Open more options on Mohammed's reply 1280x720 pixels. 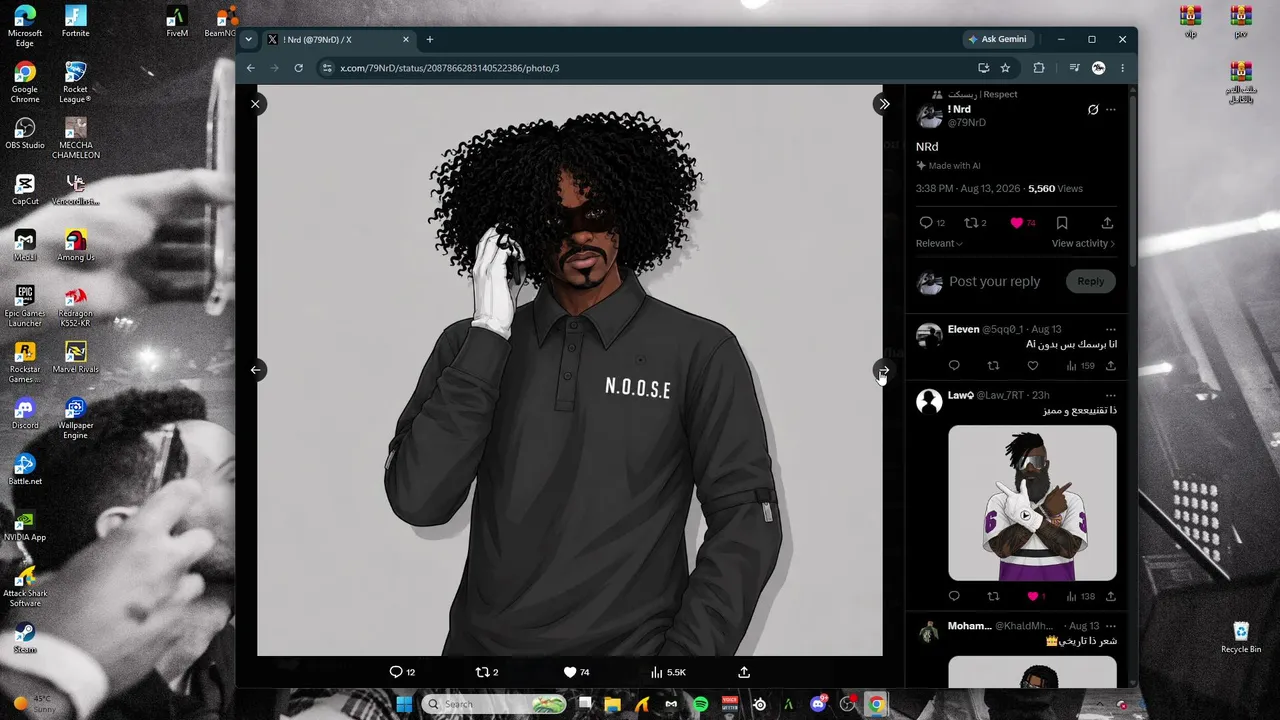click(x=1111, y=626)
